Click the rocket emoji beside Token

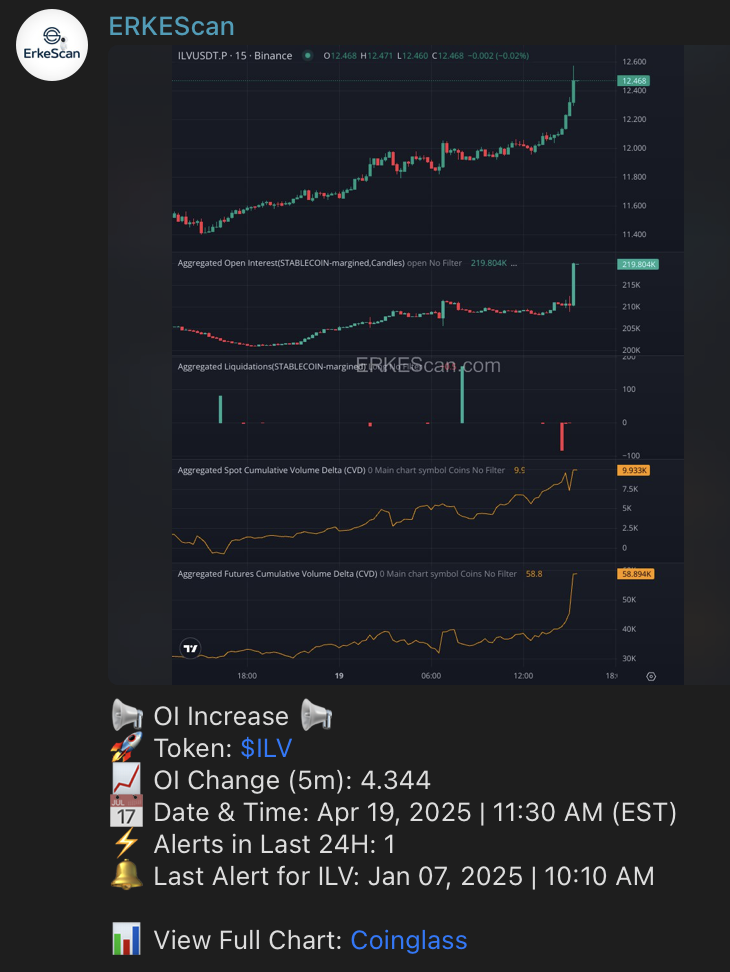point(127,748)
